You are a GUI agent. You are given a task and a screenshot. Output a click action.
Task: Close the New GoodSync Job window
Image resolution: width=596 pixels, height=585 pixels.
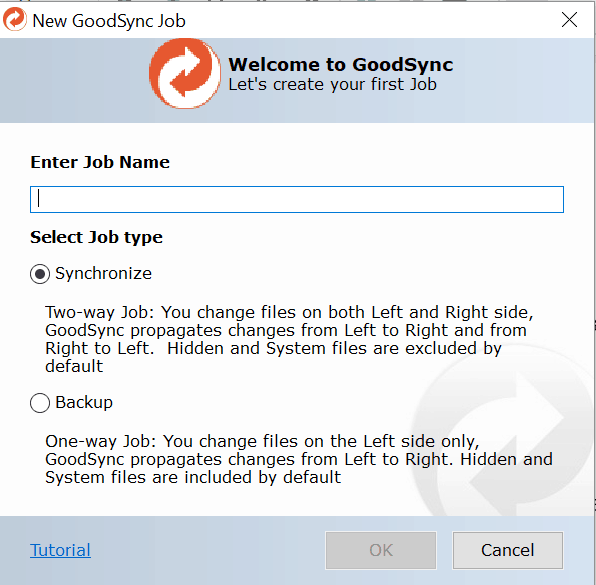point(569,20)
